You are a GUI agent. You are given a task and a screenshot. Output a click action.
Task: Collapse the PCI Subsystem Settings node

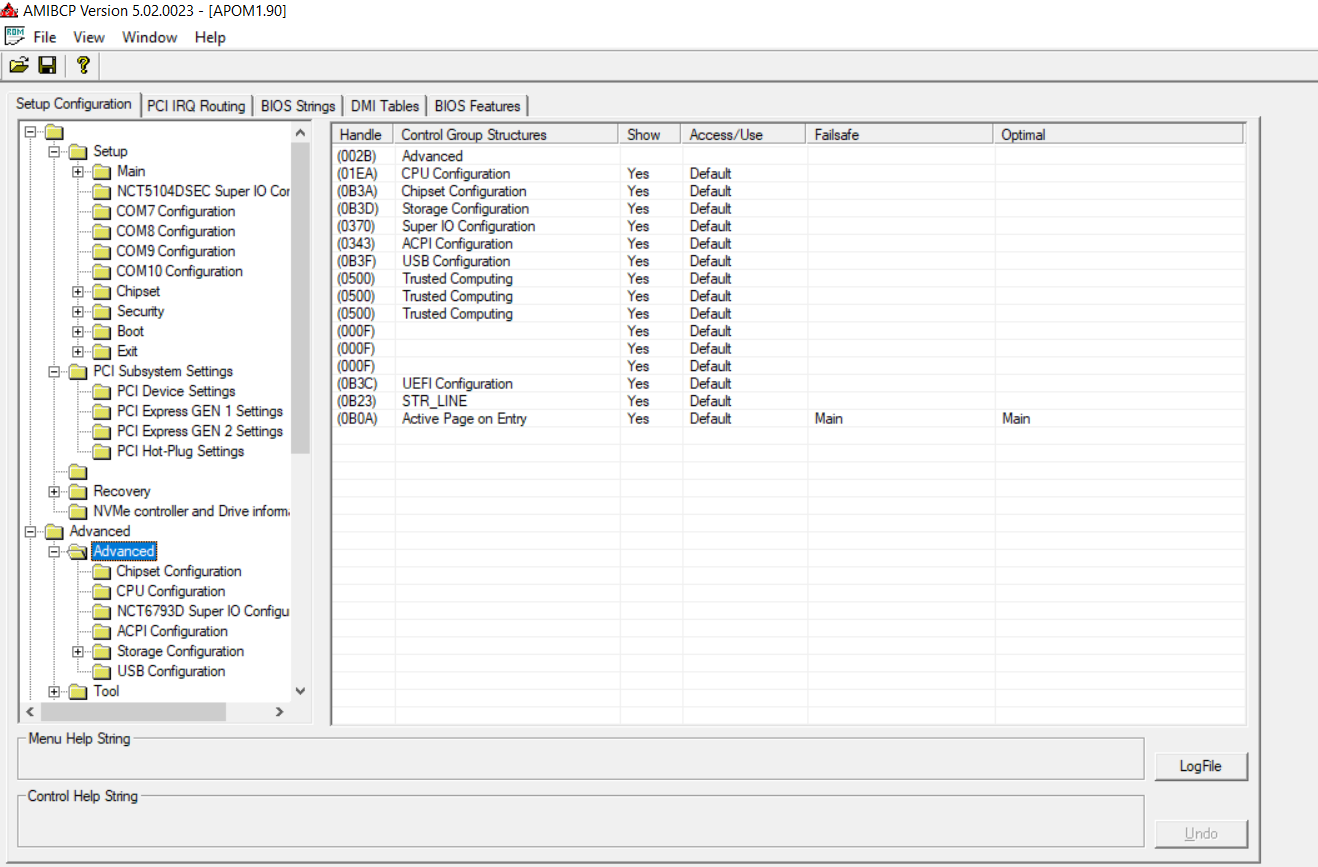(x=55, y=372)
